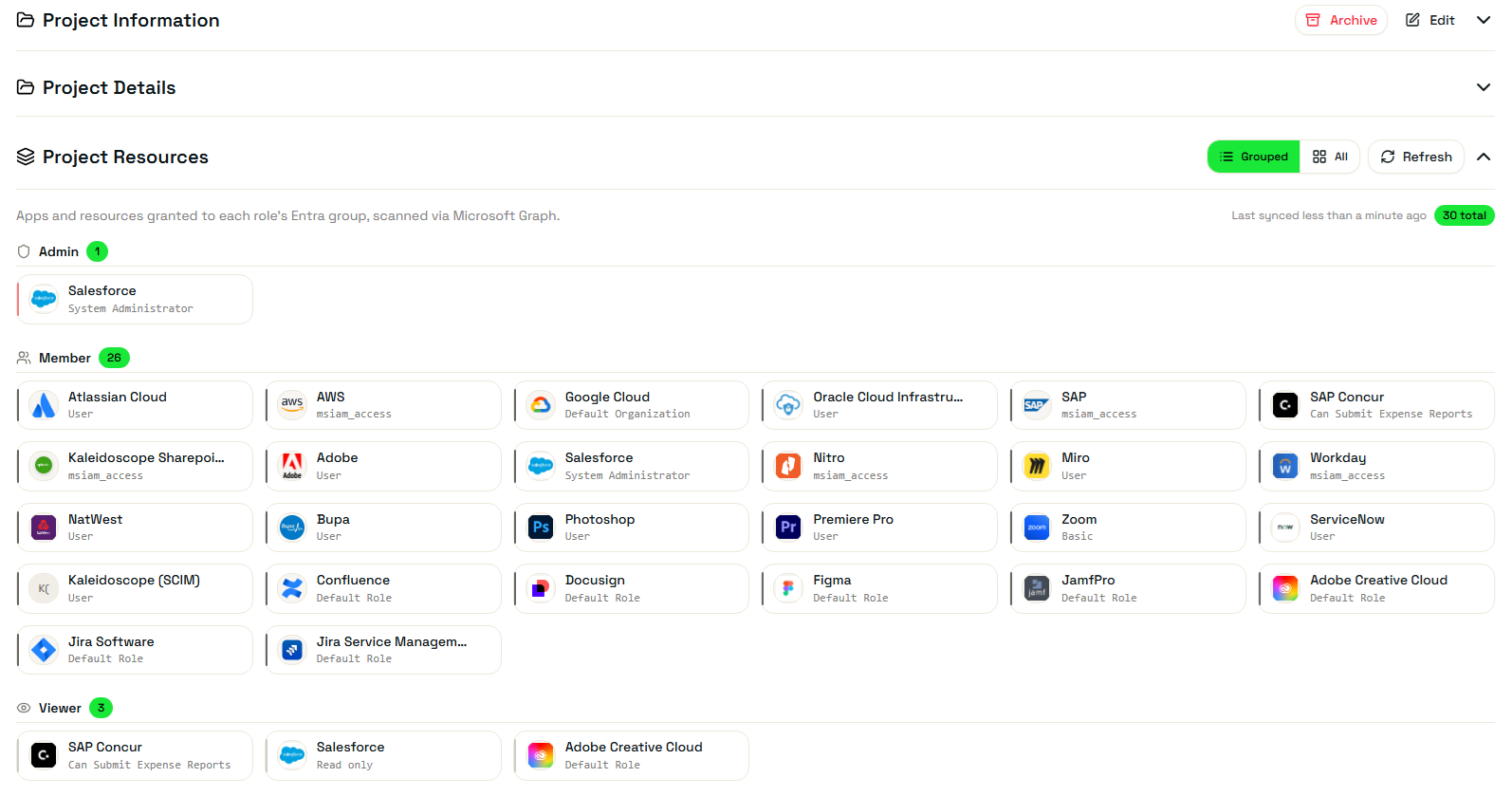Click 'Default Organization' text under Google Cloud
This screenshot has width=1512, height=796.
[x=627, y=414]
